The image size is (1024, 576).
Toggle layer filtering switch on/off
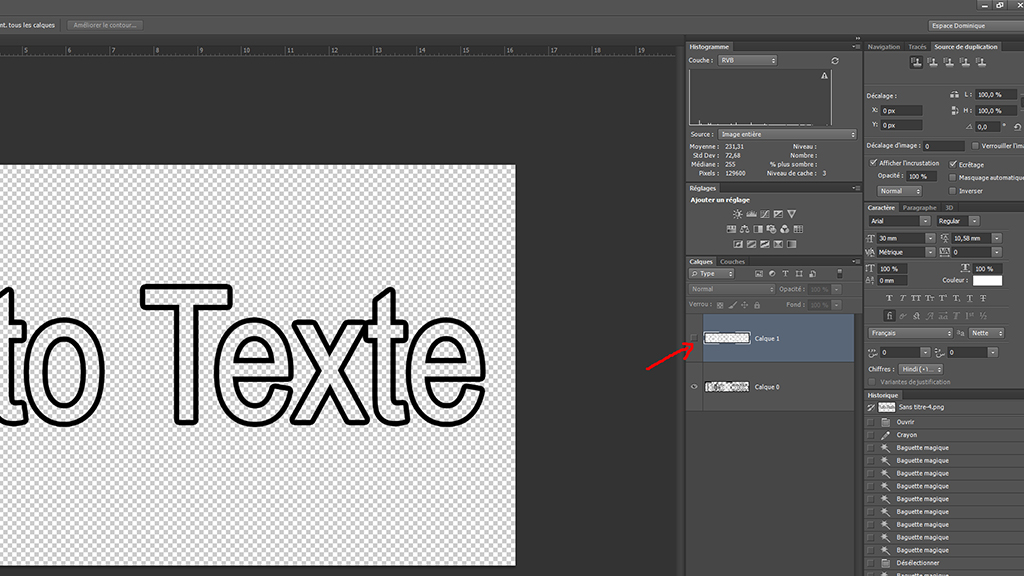coord(840,274)
